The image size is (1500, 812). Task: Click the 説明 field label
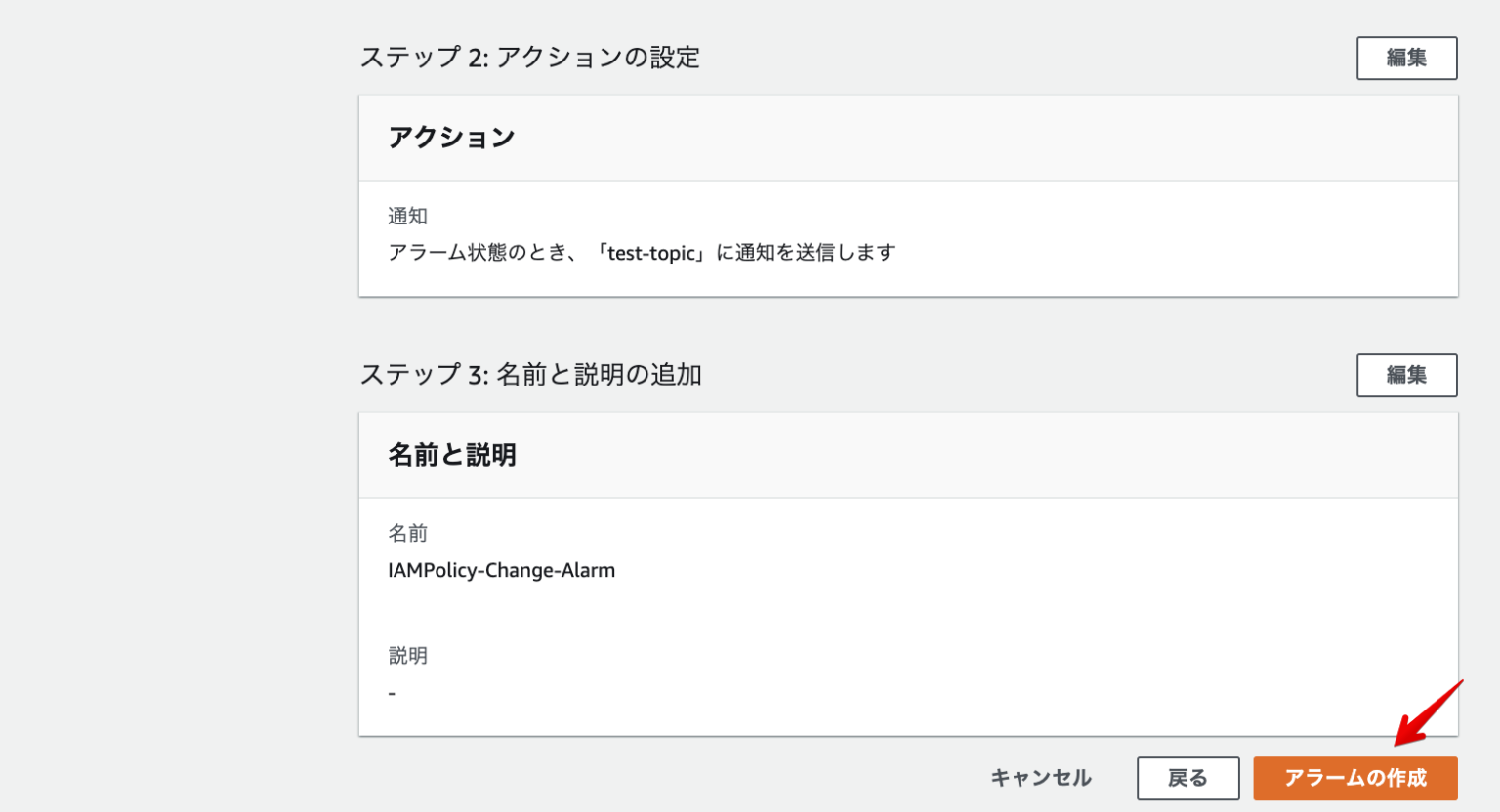coord(407,655)
